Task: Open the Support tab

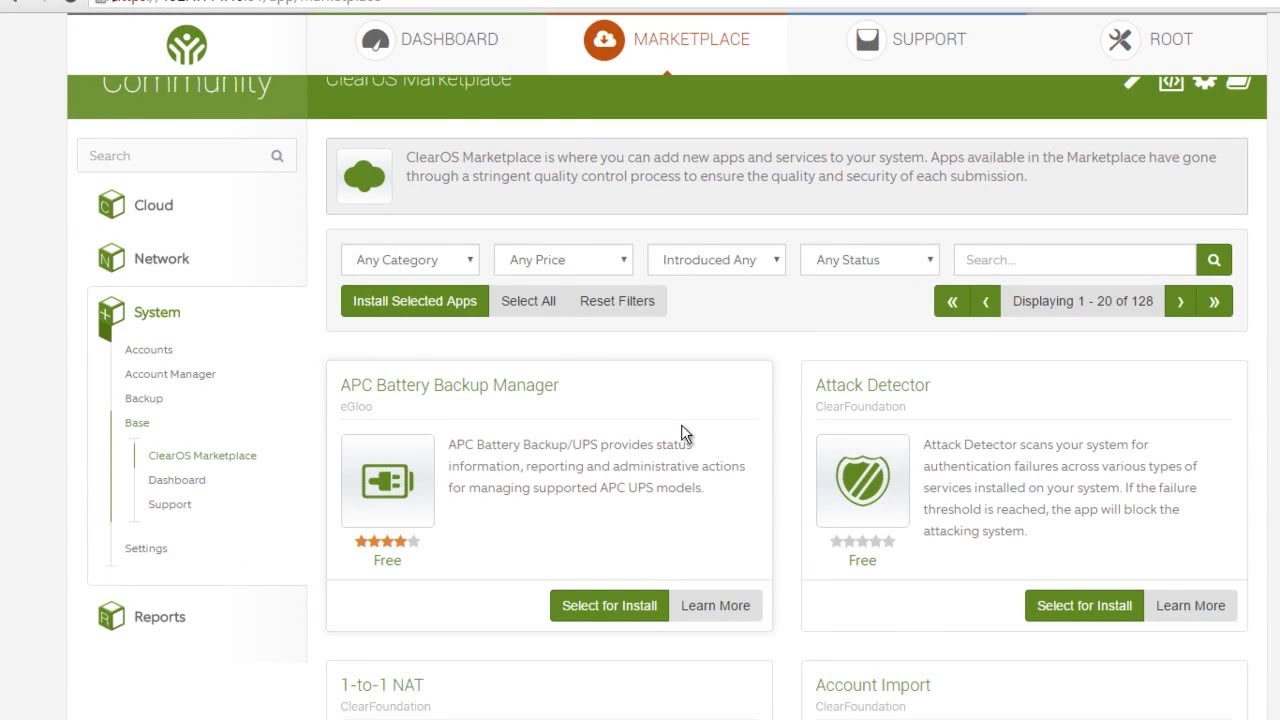Action: (907, 40)
